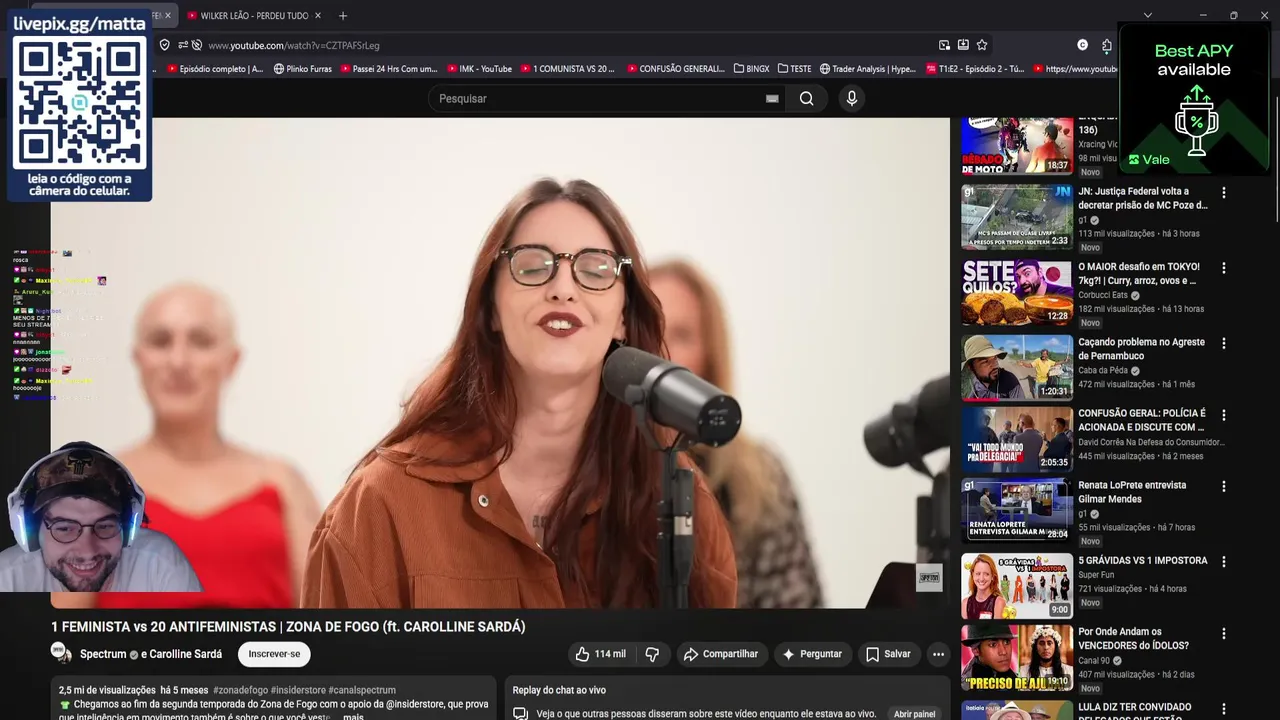Open MC Poze news thumbnail
The height and width of the screenshot is (720, 1280).
pos(1017,217)
